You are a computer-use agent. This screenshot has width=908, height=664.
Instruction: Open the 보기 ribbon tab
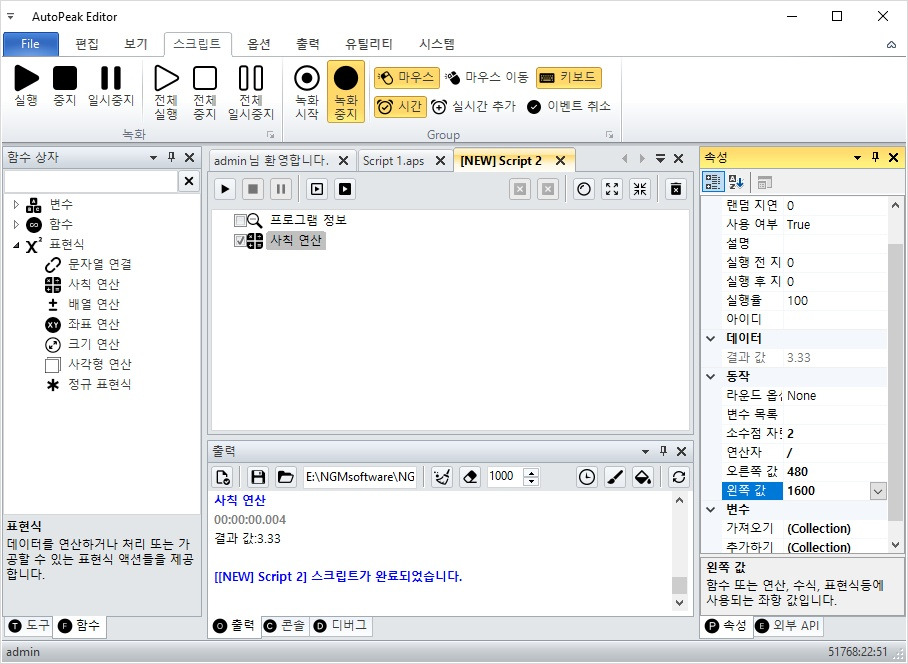136,44
